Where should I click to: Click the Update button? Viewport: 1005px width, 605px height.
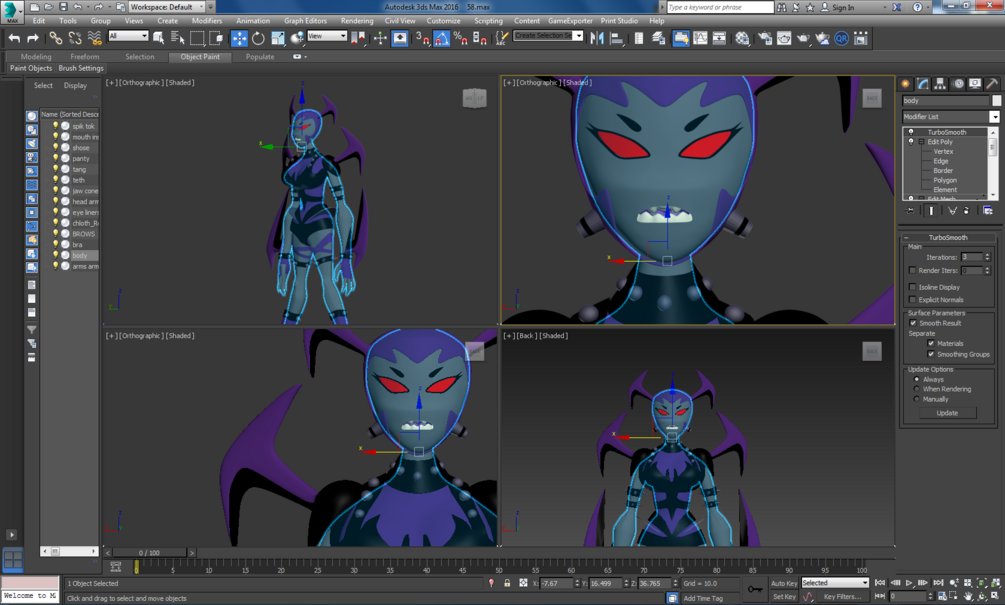coord(947,413)
